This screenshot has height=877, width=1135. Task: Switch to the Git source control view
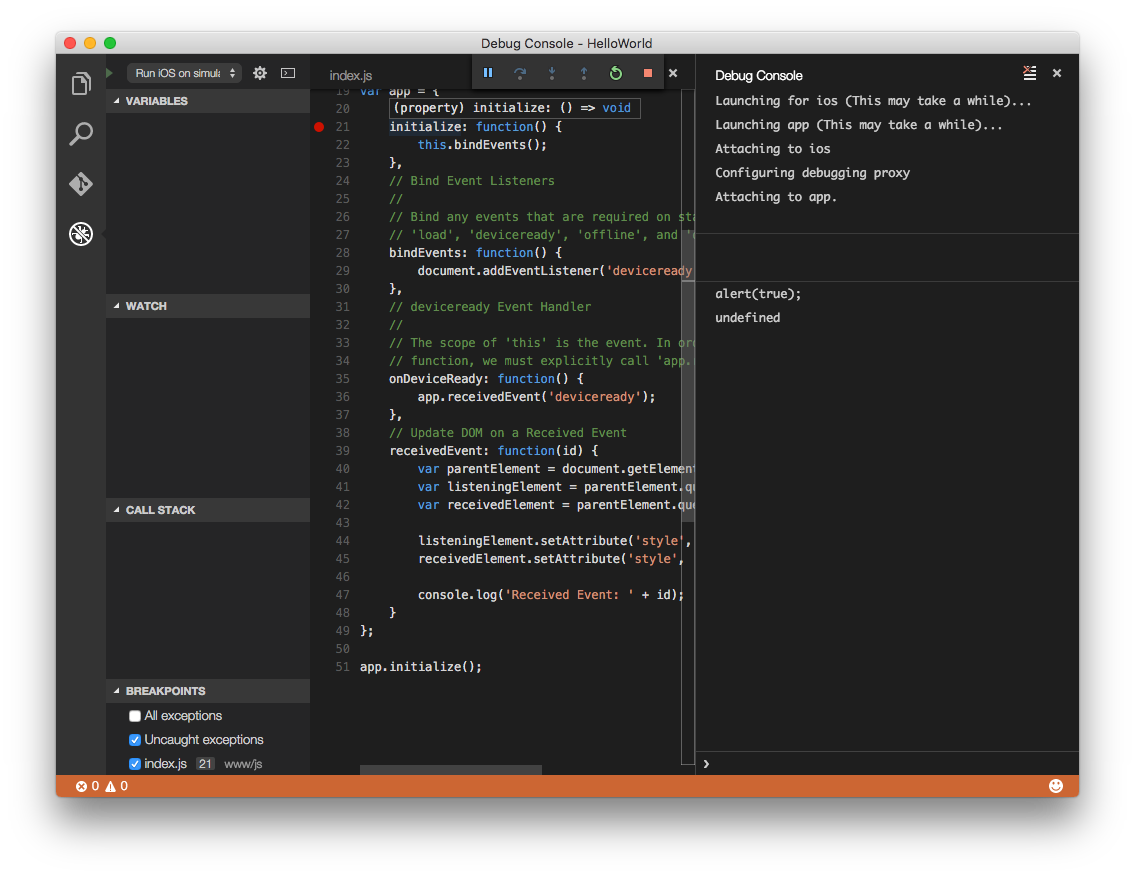tap(81, 184)
